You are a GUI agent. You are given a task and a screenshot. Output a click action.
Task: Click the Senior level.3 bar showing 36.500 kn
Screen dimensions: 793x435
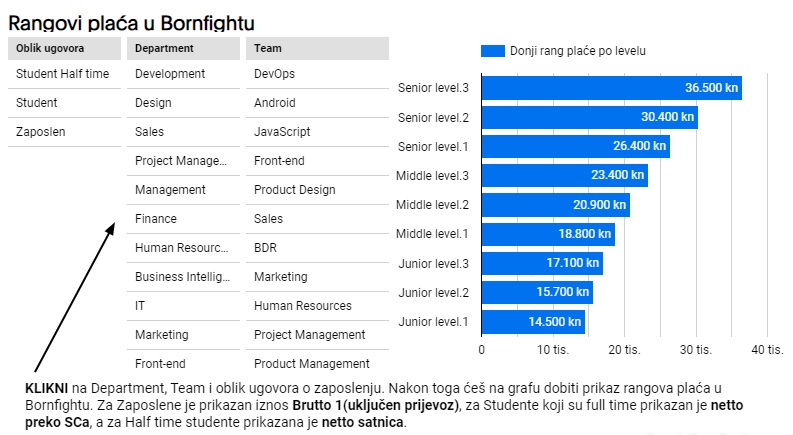pyautogui.click(x=611, y=88)
